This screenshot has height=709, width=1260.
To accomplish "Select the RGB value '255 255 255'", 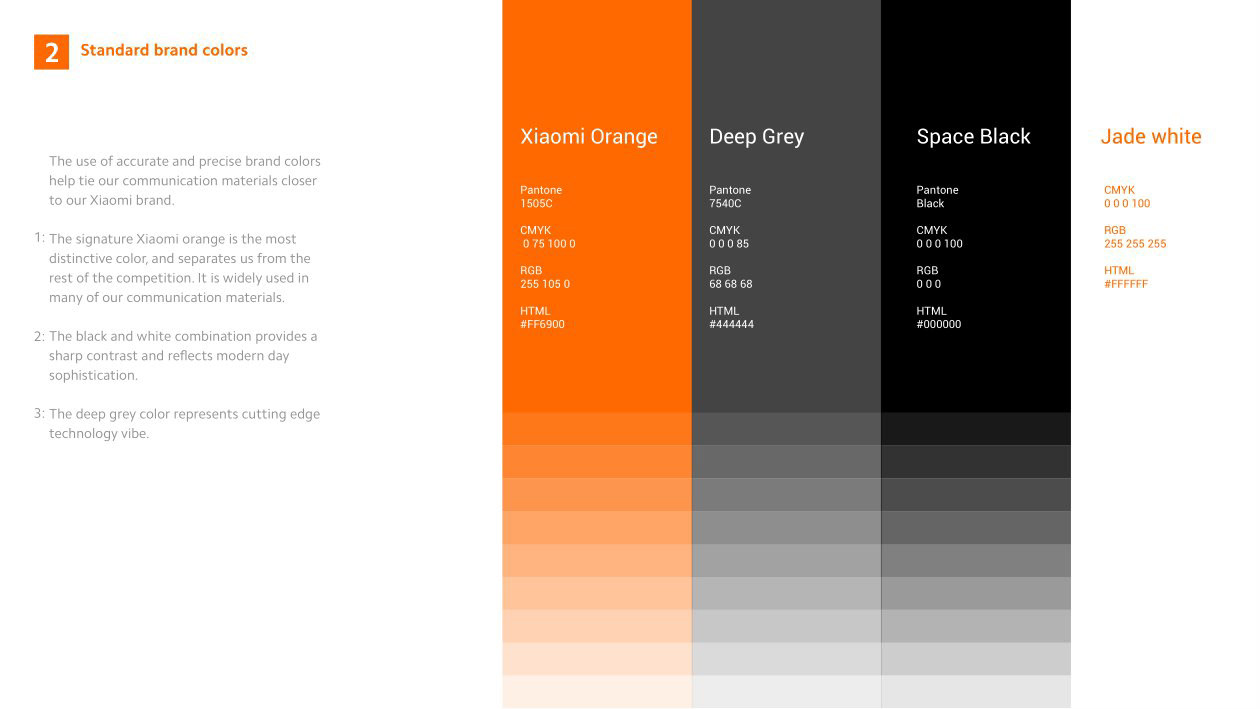I will point(1135,244).
